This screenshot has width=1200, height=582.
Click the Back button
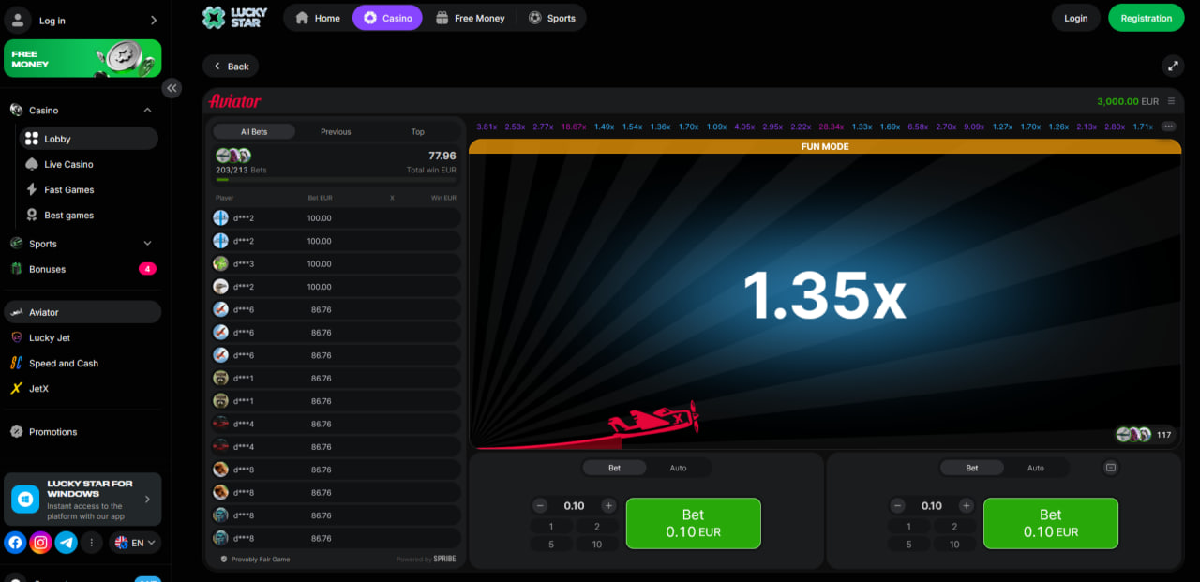(230, 66)
